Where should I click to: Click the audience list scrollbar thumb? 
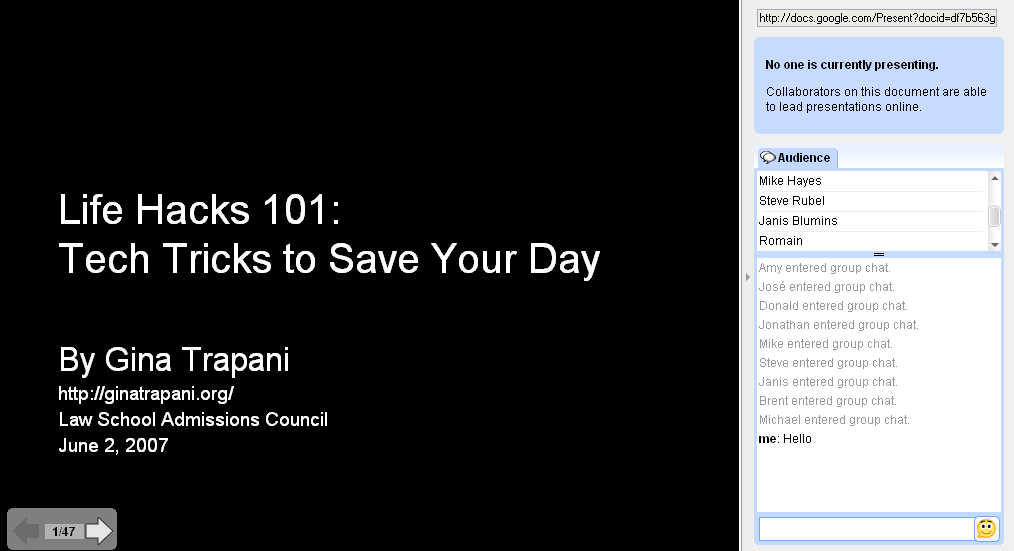(x=995, y=216)
